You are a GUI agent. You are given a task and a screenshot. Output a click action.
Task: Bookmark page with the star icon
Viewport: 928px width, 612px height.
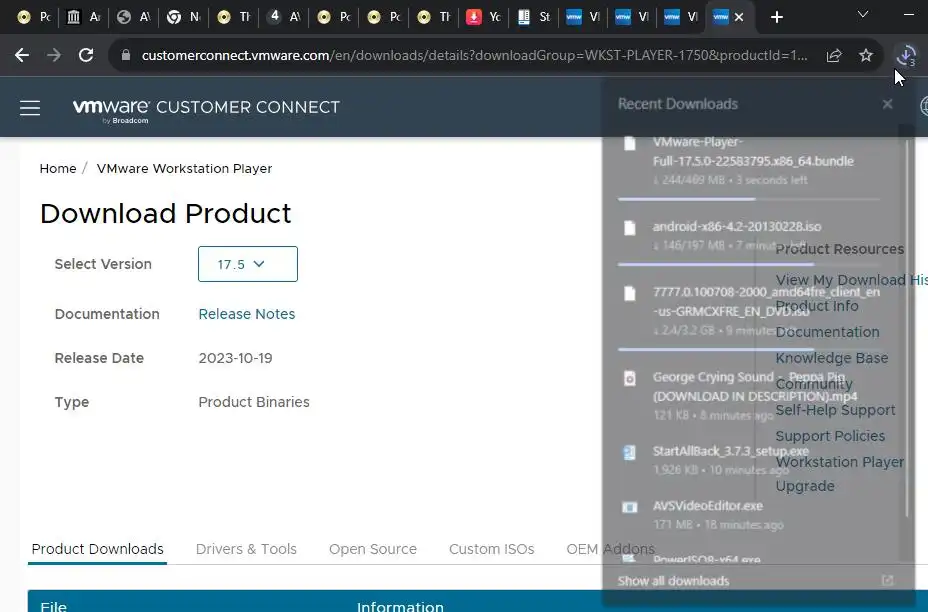tap(866, 56)
